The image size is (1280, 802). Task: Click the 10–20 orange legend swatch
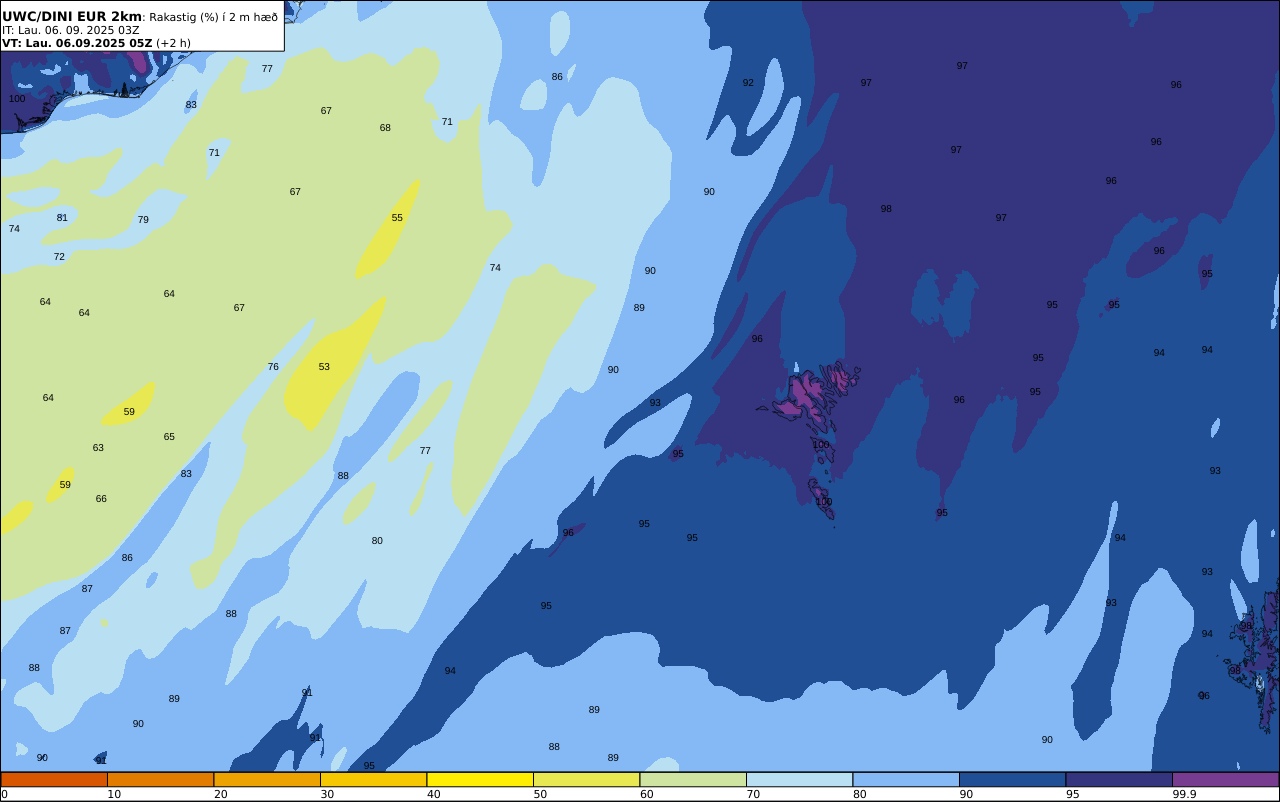tap(160, 779)
